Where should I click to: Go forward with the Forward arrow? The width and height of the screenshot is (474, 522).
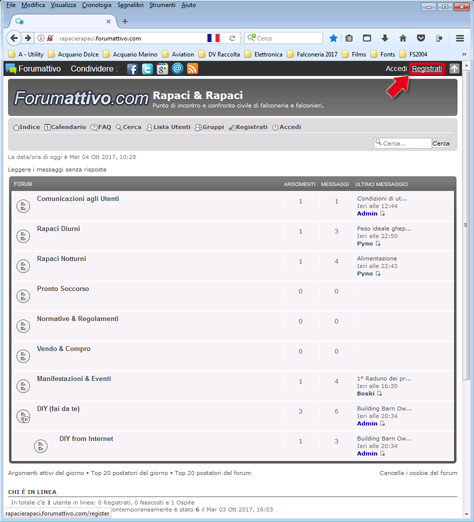coord(28,38)
